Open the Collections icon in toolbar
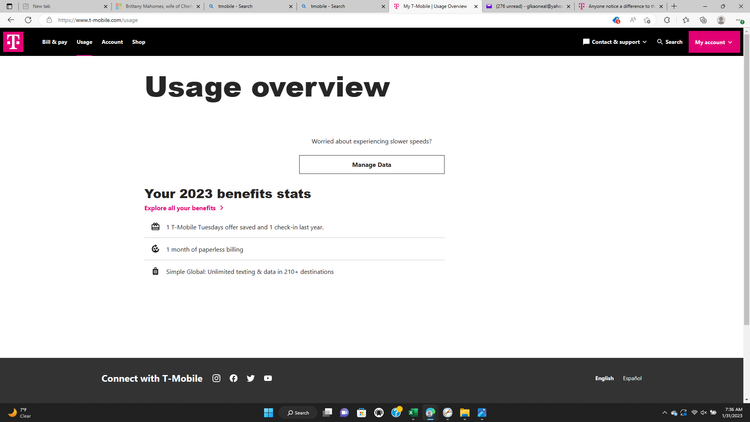The image size is (750, 422). pos(703,20)
